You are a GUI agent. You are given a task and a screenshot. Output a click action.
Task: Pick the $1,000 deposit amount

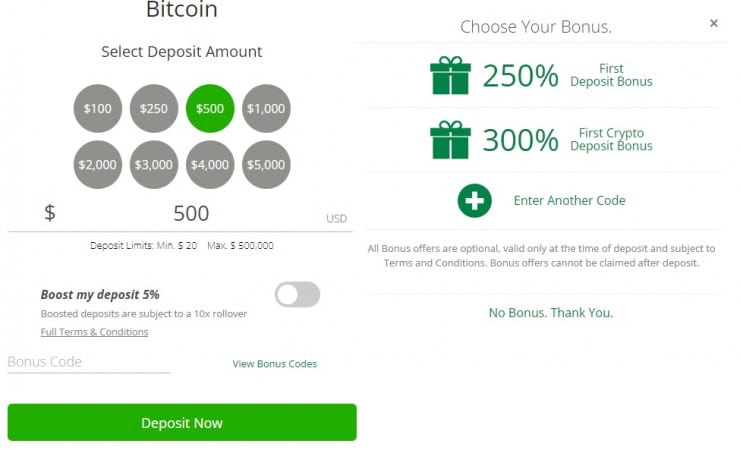coord(266,107)
